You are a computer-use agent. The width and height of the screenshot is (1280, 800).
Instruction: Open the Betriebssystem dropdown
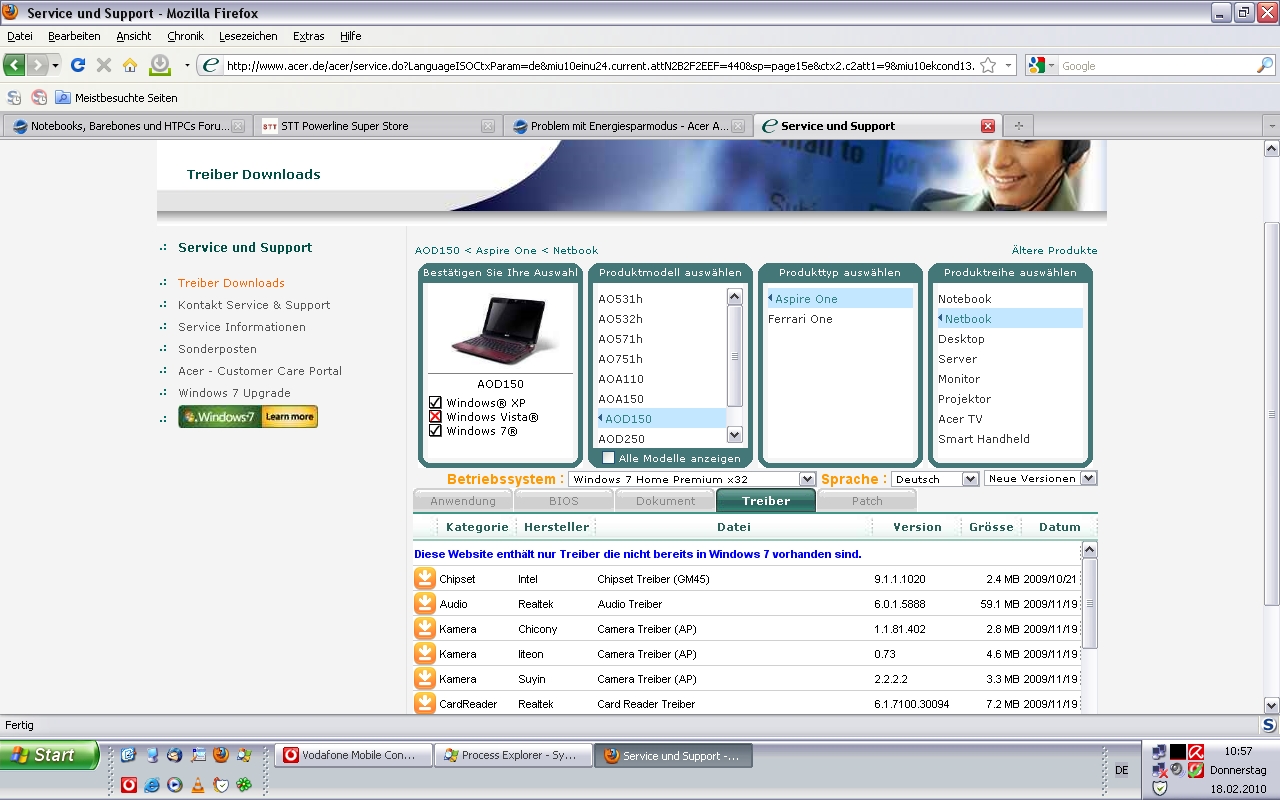click(692, 479)
